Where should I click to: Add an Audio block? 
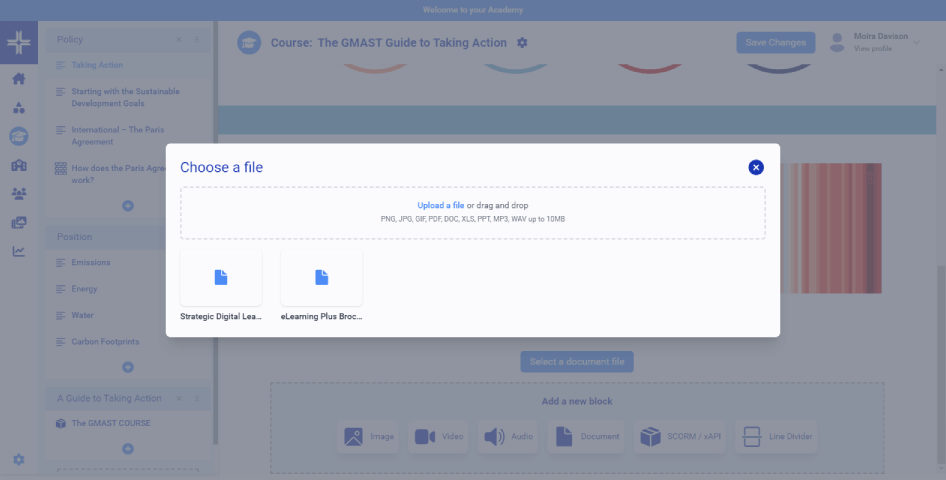click(x=508, y=437)
